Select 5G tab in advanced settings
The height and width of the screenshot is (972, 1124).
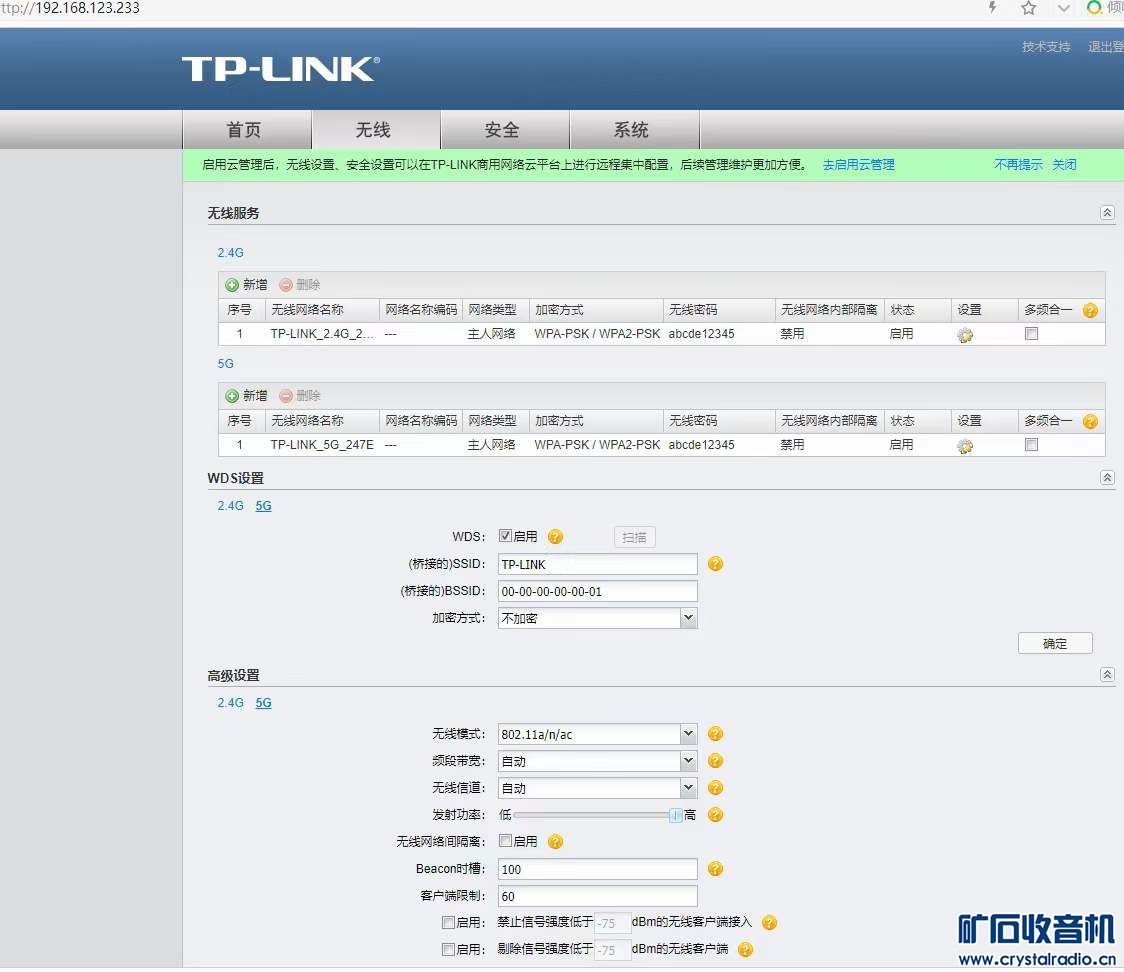coord(264,703)
